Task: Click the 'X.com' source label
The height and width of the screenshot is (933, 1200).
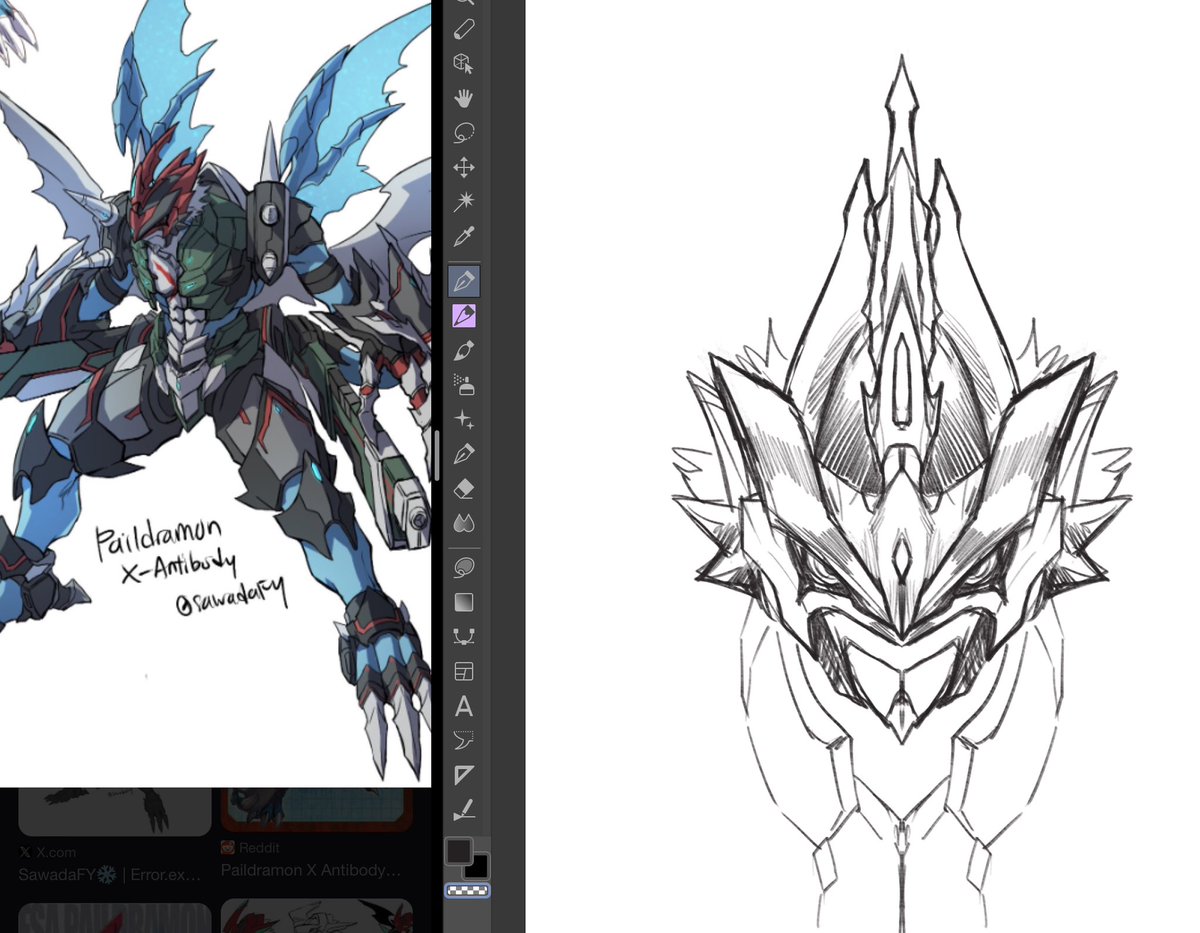Action: pyautogui.click(x=56, y=852)
